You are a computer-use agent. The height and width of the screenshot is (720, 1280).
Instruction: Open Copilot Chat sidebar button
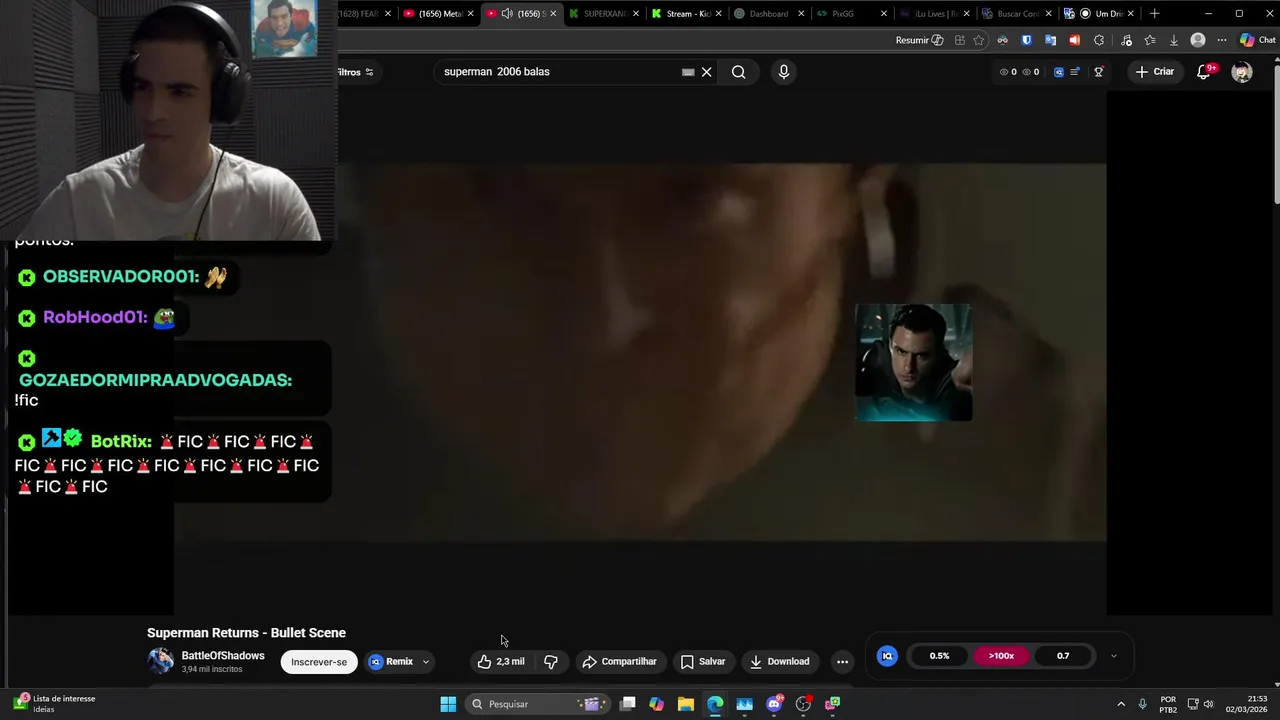click(x=1258, y=40)
